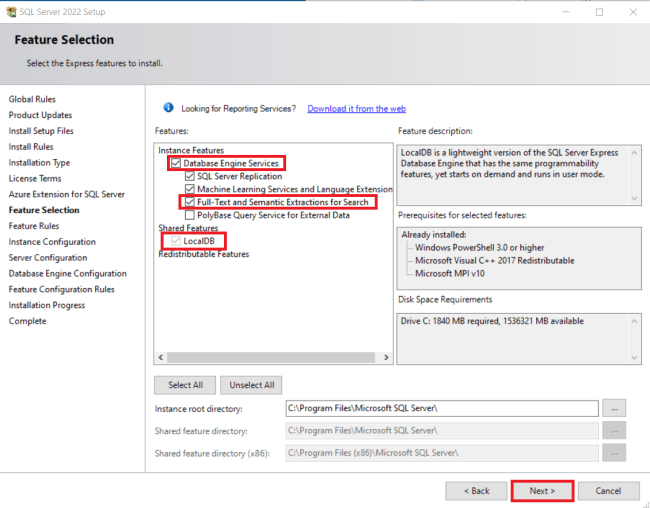Select the Instance Configuration step
Screen dimensions: 650x508
click(x=52, y=242)
